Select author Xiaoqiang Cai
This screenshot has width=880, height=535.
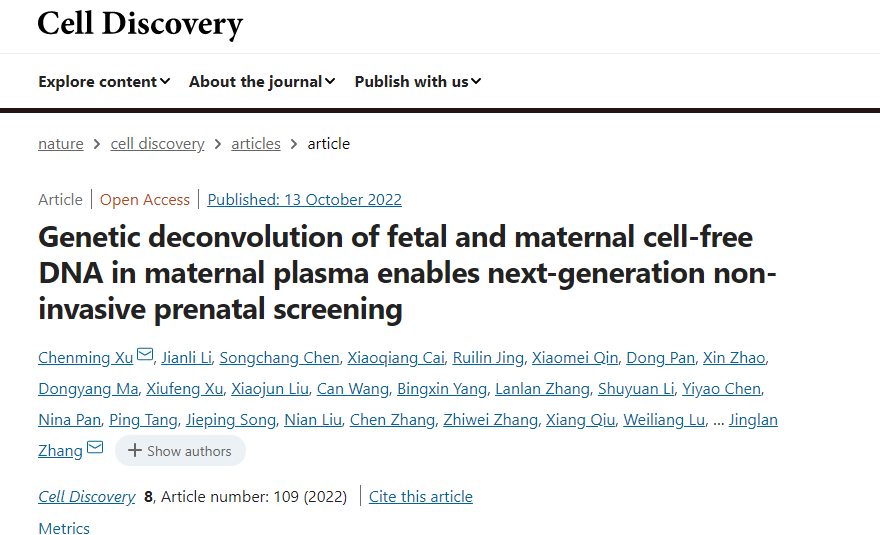coord(396,358)
